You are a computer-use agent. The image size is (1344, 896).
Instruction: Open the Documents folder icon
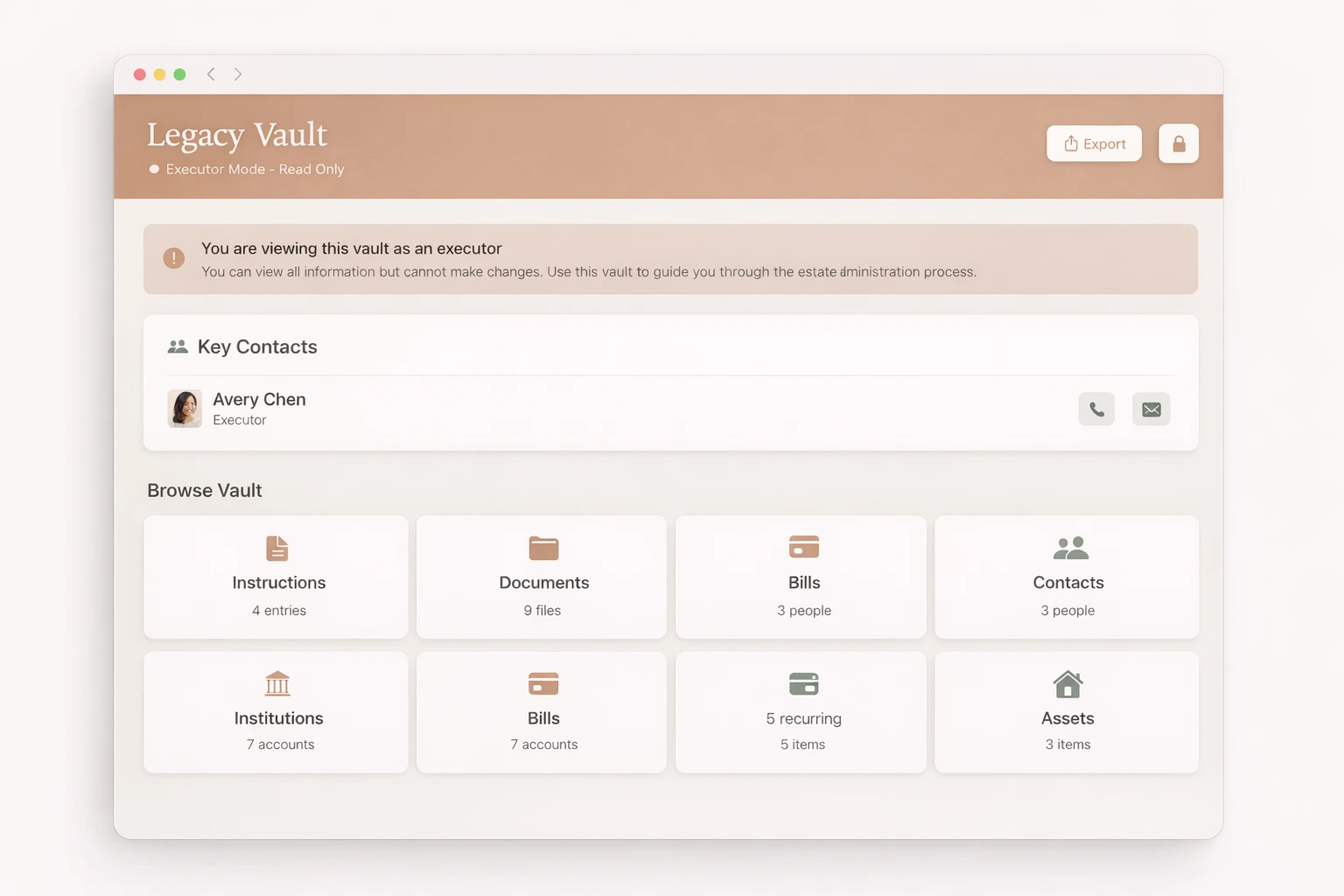point(542,548)
